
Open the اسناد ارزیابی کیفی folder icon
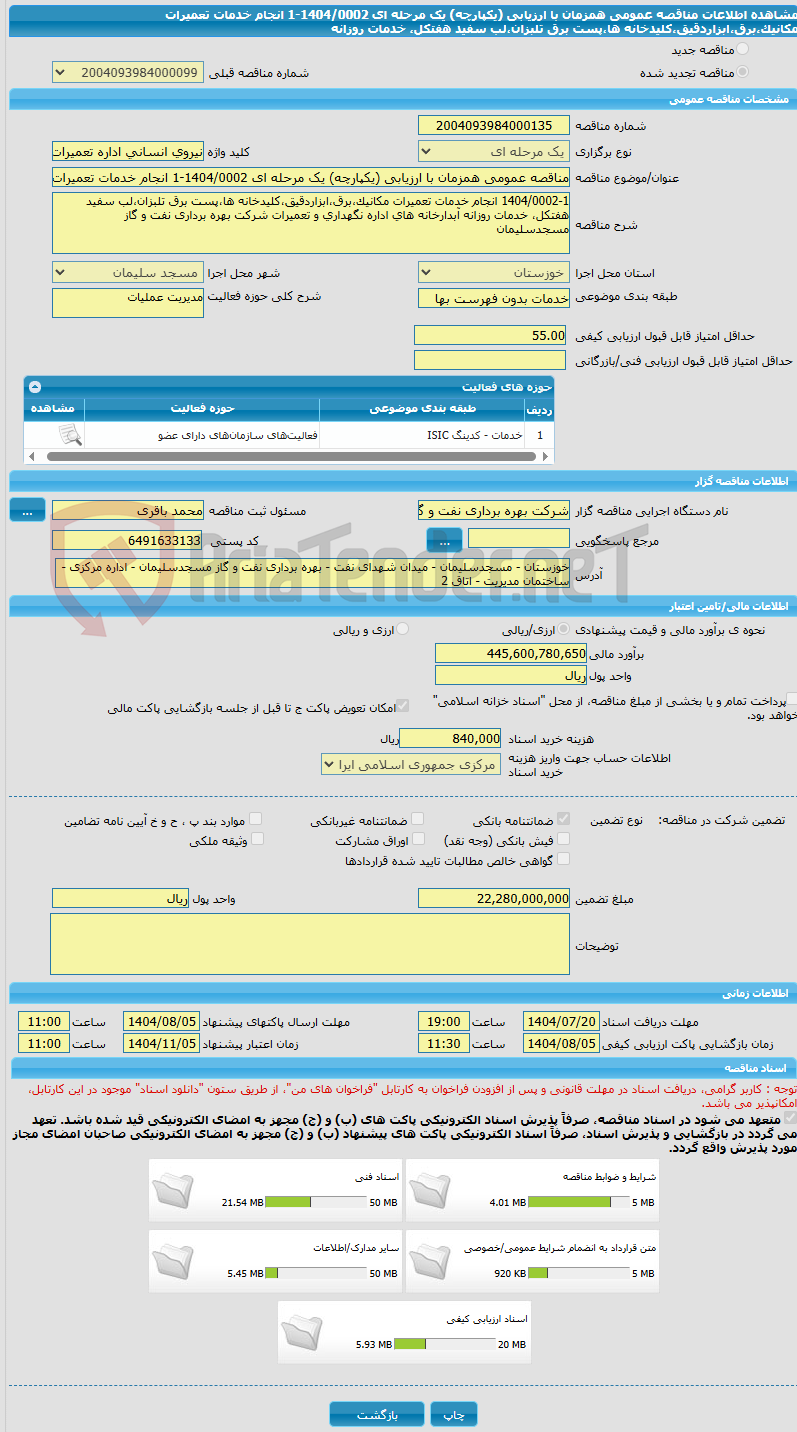point(301,1332)
